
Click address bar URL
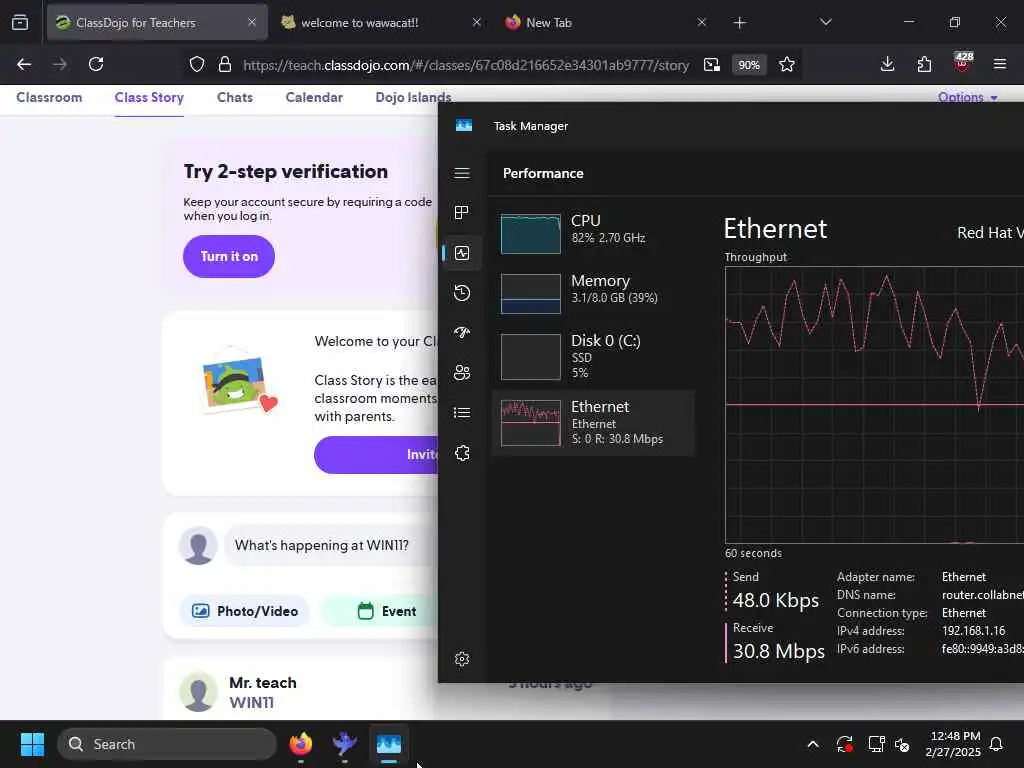tap(466, 65)
